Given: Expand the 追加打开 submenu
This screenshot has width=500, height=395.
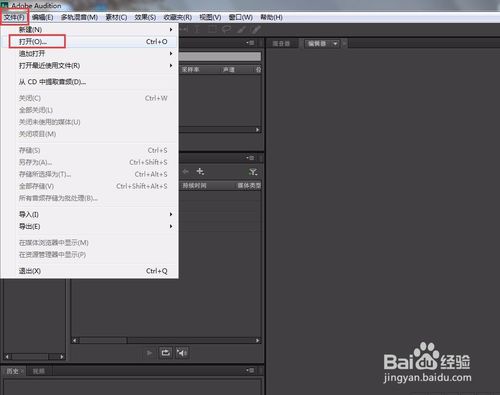Looking at the screenshot, I should click(x=89, y=53).
